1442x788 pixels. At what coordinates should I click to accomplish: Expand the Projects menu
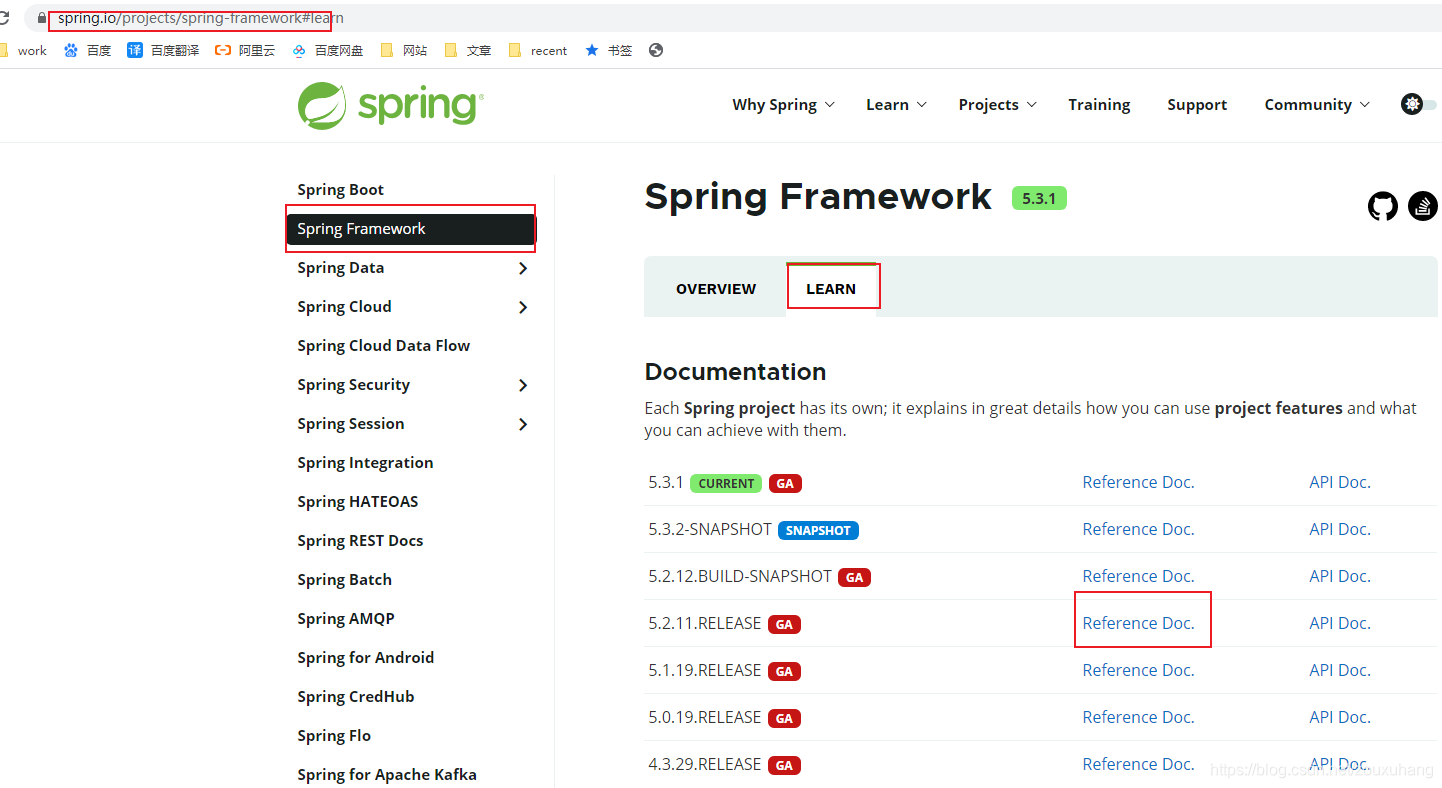pos(997,104)
